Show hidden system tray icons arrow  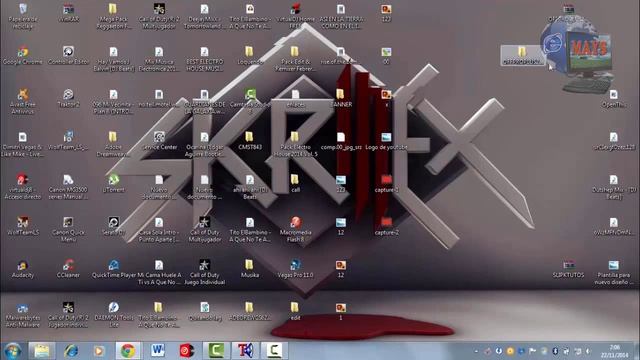[x=476, y=351]
